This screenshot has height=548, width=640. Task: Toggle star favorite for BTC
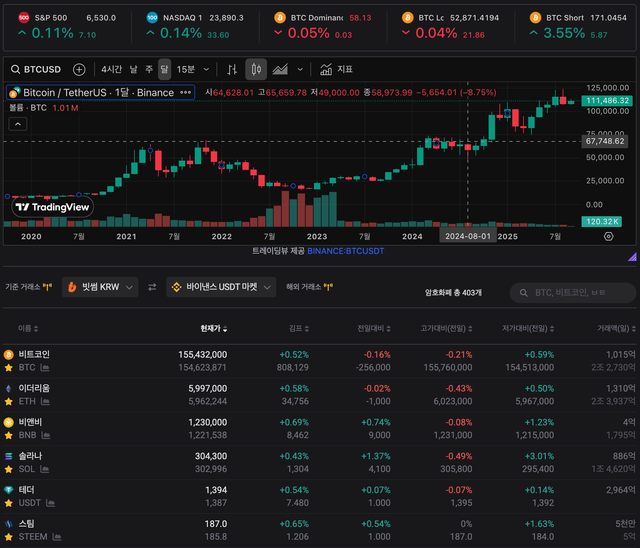[x=8, y=368]
